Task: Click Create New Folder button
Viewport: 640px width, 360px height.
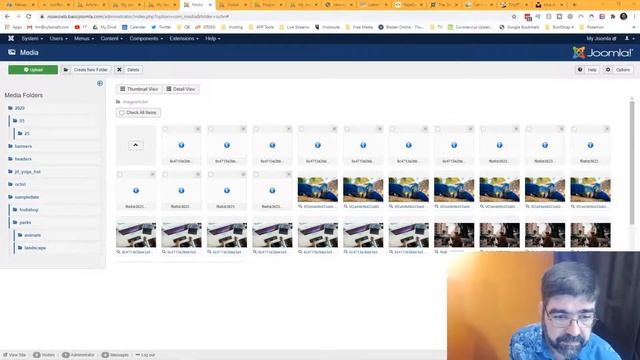Action: (86, 70)
